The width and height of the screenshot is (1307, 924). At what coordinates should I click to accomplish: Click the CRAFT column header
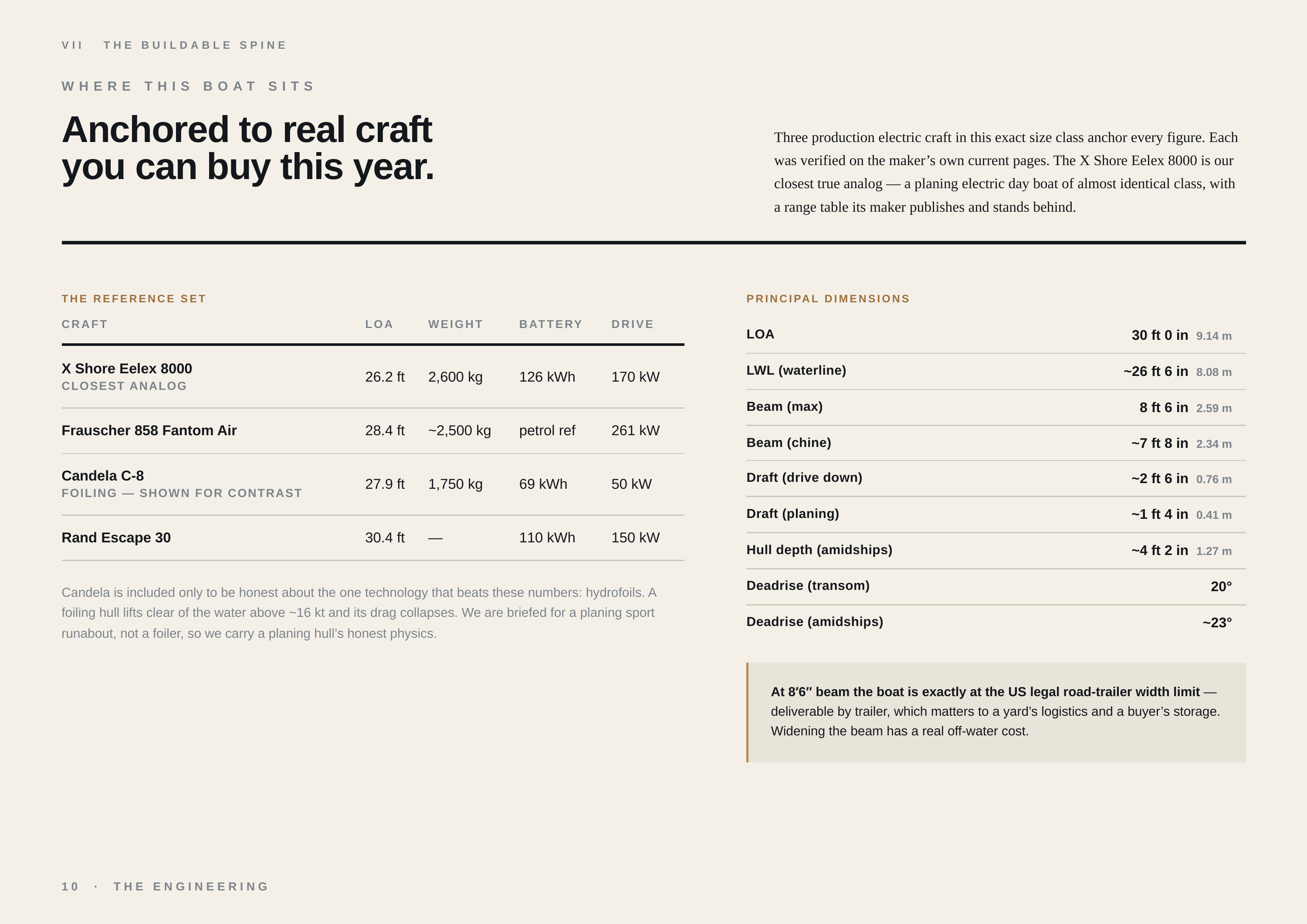click(x=85, y=324)
